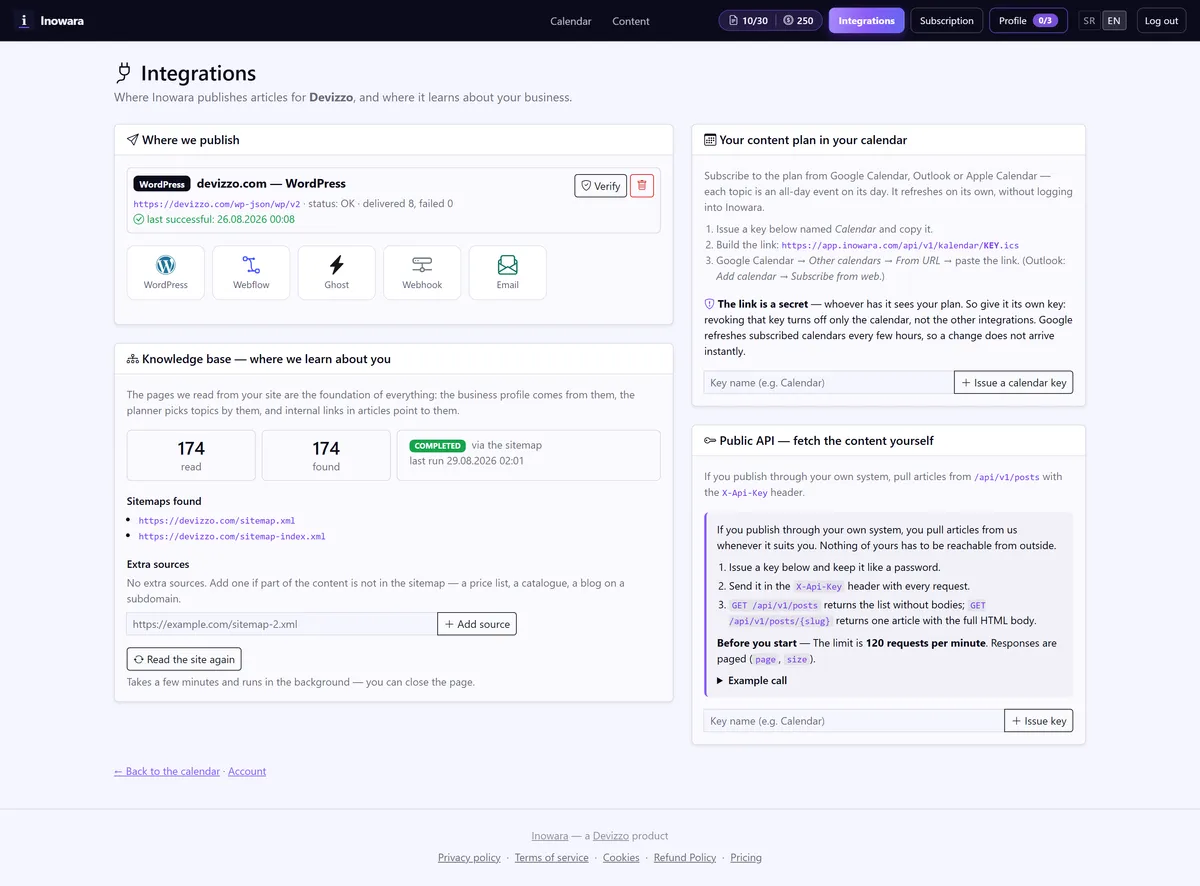
Task: Open the Profile 0/3 nav item
Action: pyautogui.click(x=1029, y=20)
